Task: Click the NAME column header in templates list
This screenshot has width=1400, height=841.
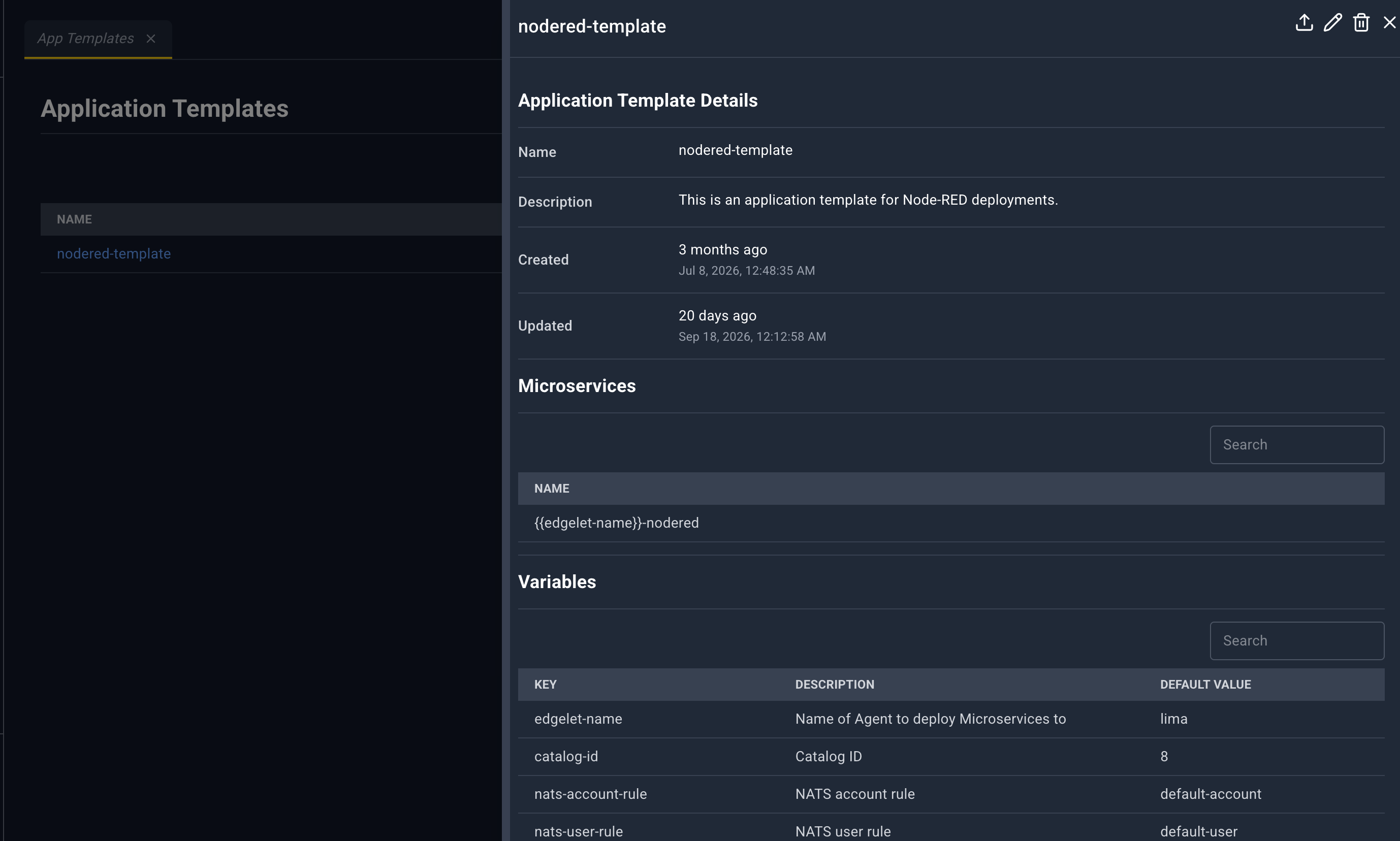Action: coord(74,219)
